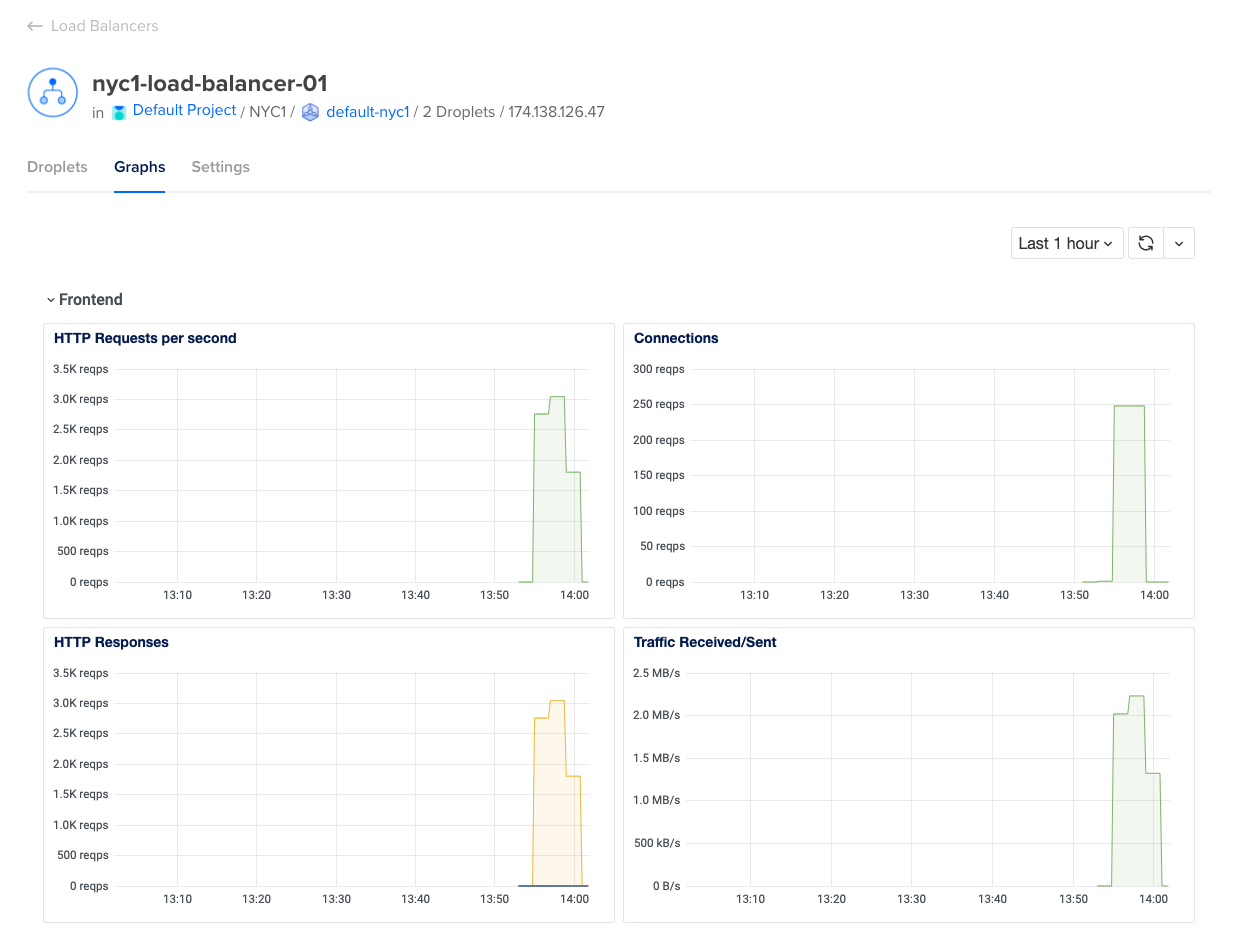Click the green peak in Traffic Received/Sent graph
The height and width of the screenshot is (938, 1251).
(x=1136, y=697)
